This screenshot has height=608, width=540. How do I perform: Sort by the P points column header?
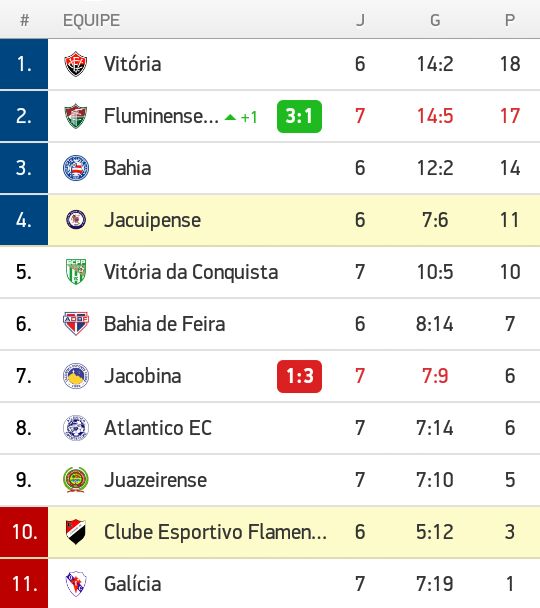(510, 20)
